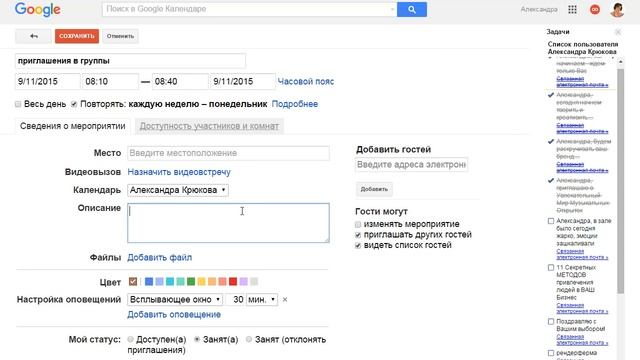Click Назначить видеовстречу link
This screenshot has height=360, width=640.
click(179, 172)
